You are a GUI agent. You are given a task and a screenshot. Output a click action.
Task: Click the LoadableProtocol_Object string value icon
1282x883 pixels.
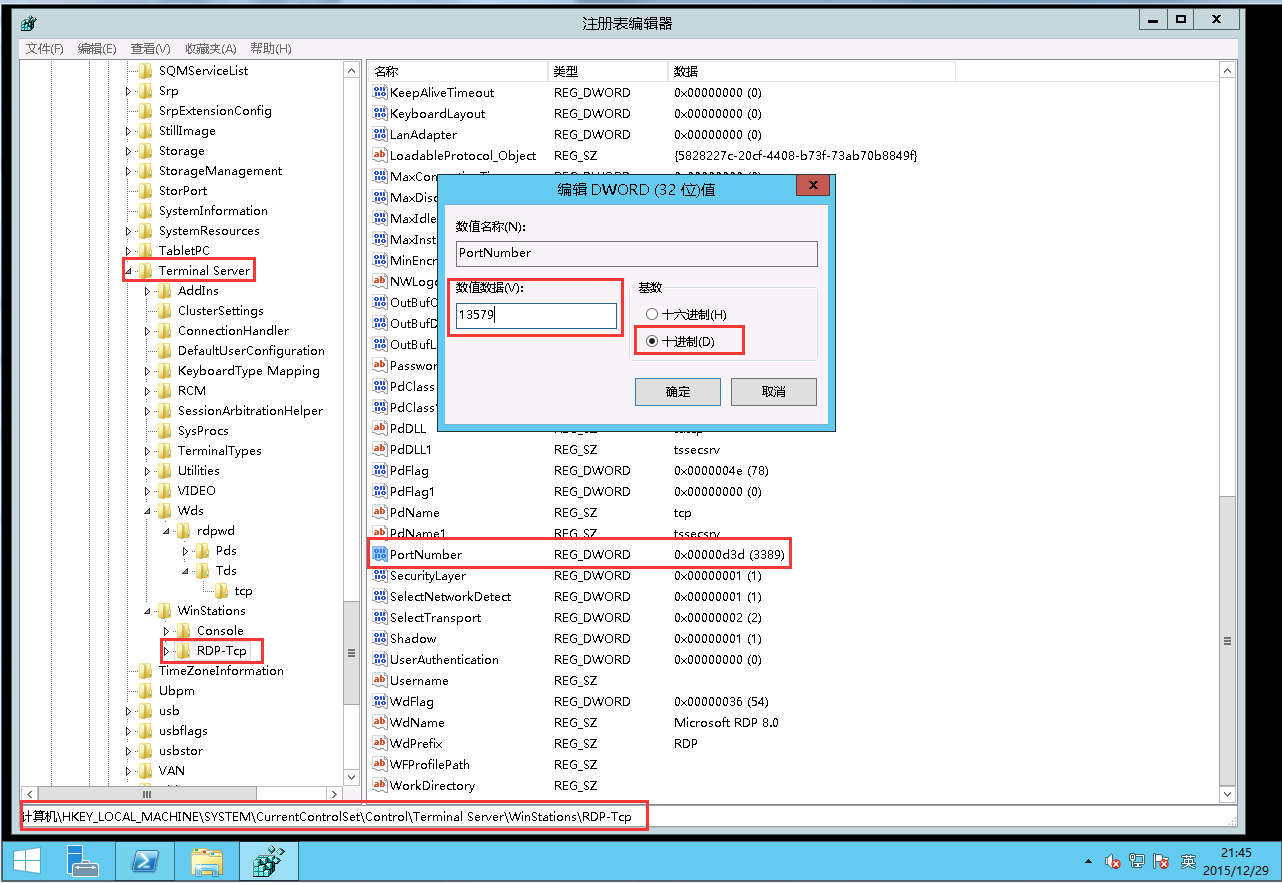pyautogui.click(x=379, y=155)
